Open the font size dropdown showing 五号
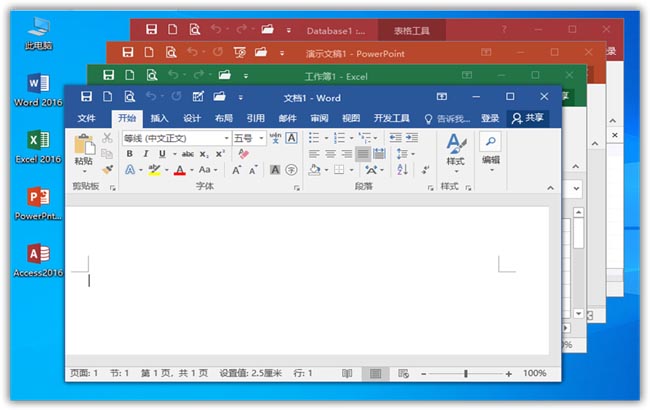This screenshot has width=650, height=410. pos(261,138)
